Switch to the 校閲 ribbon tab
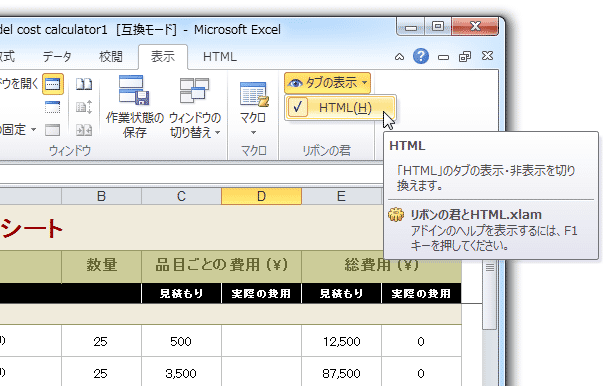Screen dimensions: 610x386 click(110, 57)
